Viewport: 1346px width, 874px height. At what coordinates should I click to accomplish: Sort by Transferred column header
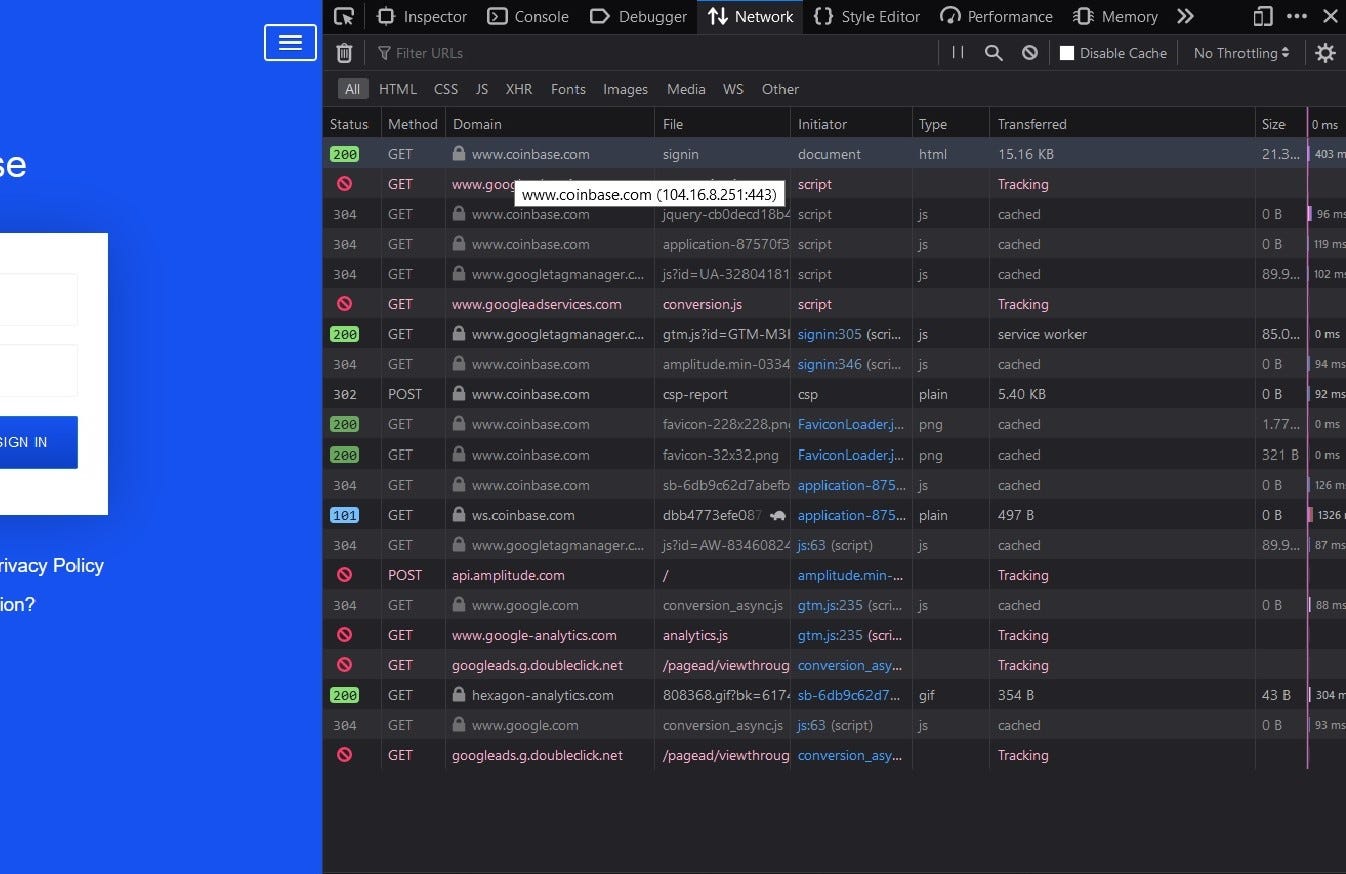(x=1123, y=124)
